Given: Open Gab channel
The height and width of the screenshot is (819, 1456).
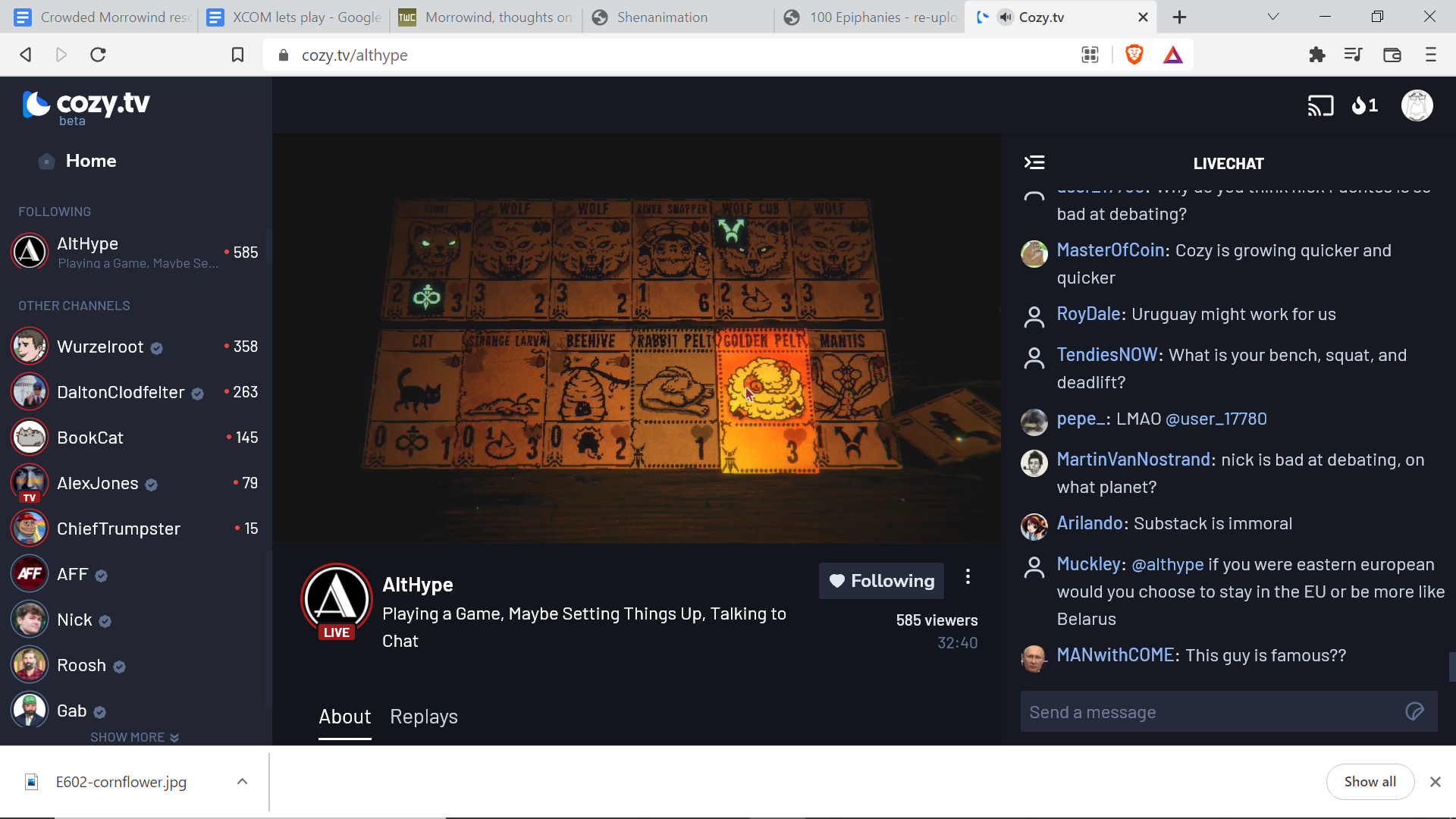Looking at the screenshot, I should coord(135,711).
